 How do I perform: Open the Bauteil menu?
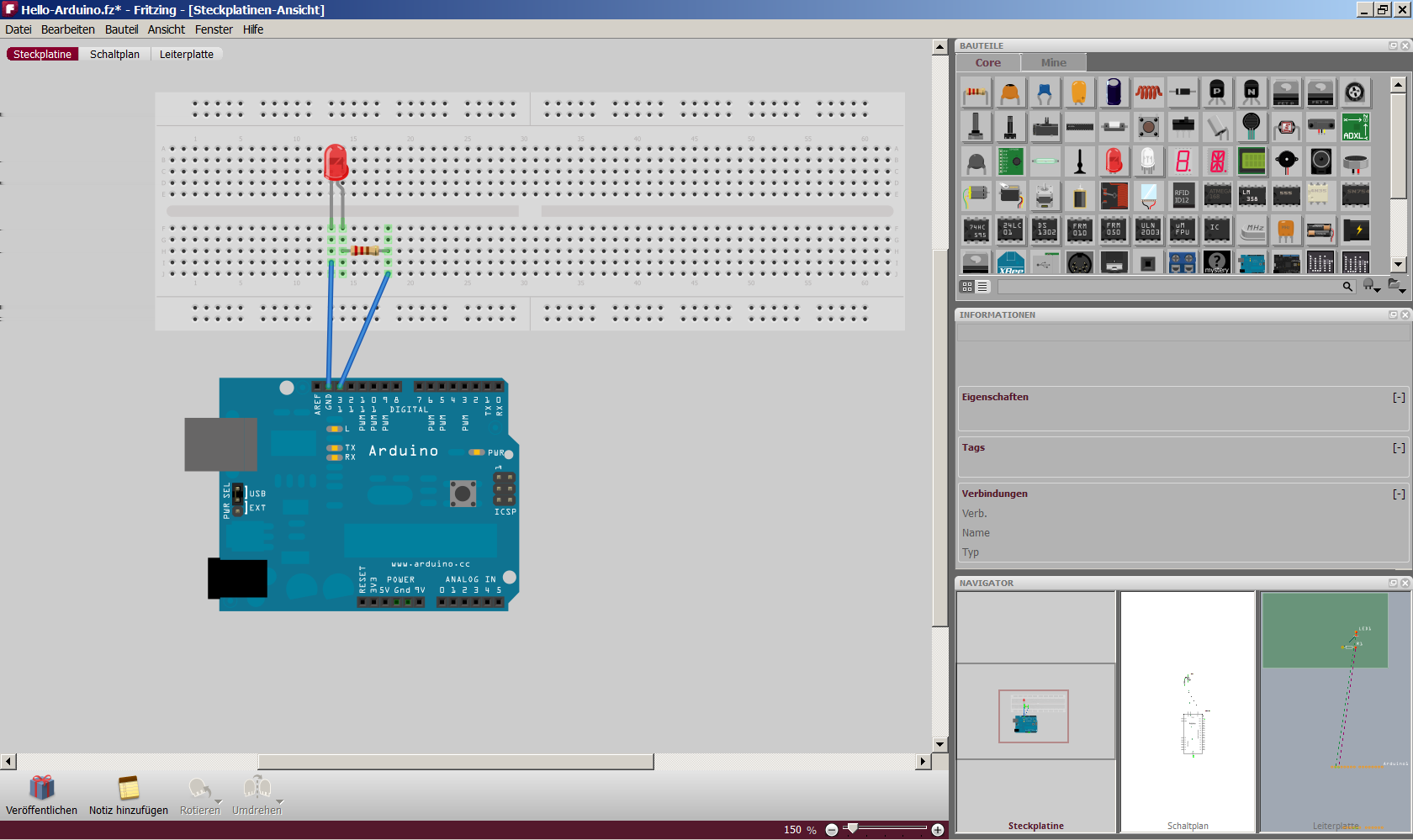click(x=121, y=29)
